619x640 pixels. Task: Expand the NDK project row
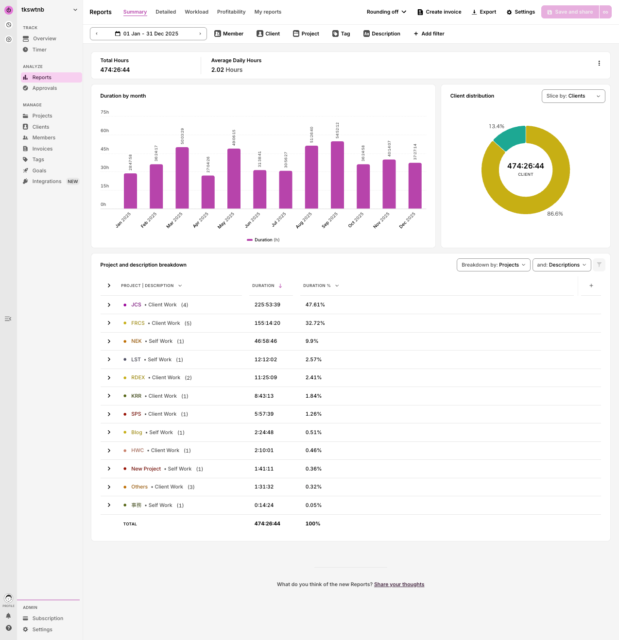tap(109, 341)
